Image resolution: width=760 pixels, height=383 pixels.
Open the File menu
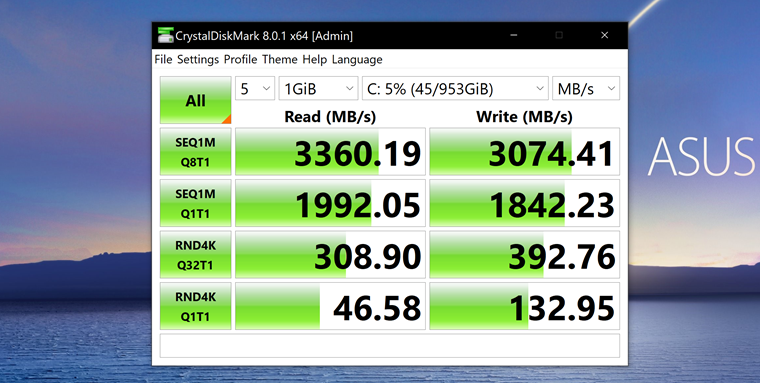tap(163, 60)
